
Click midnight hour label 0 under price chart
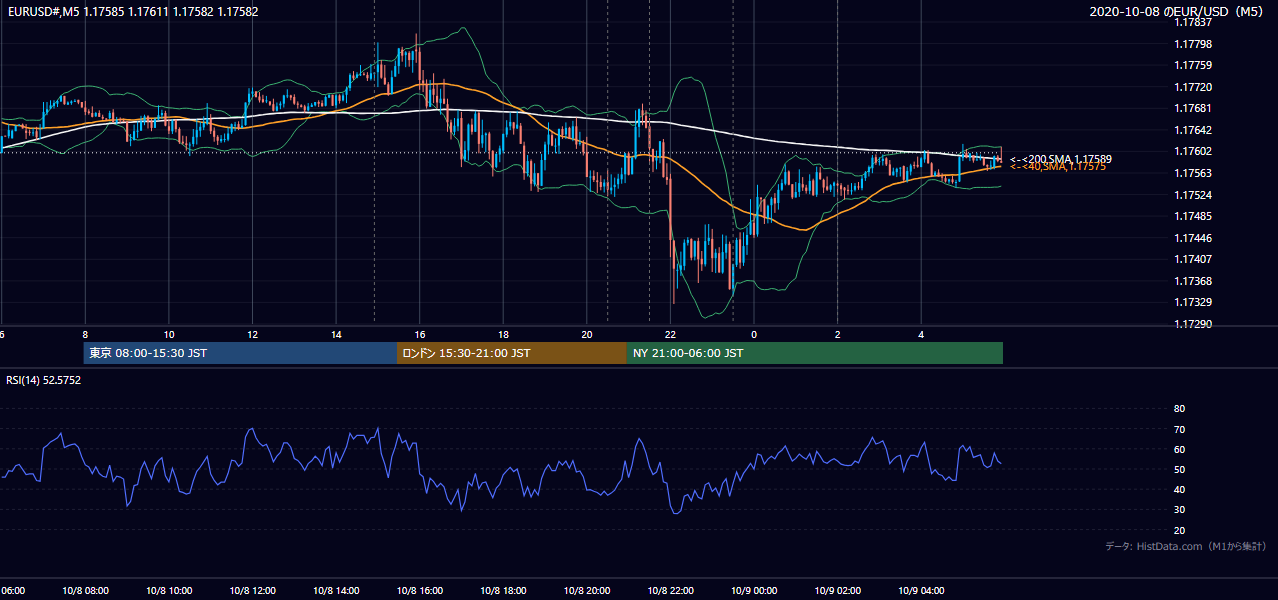point(754,334)
